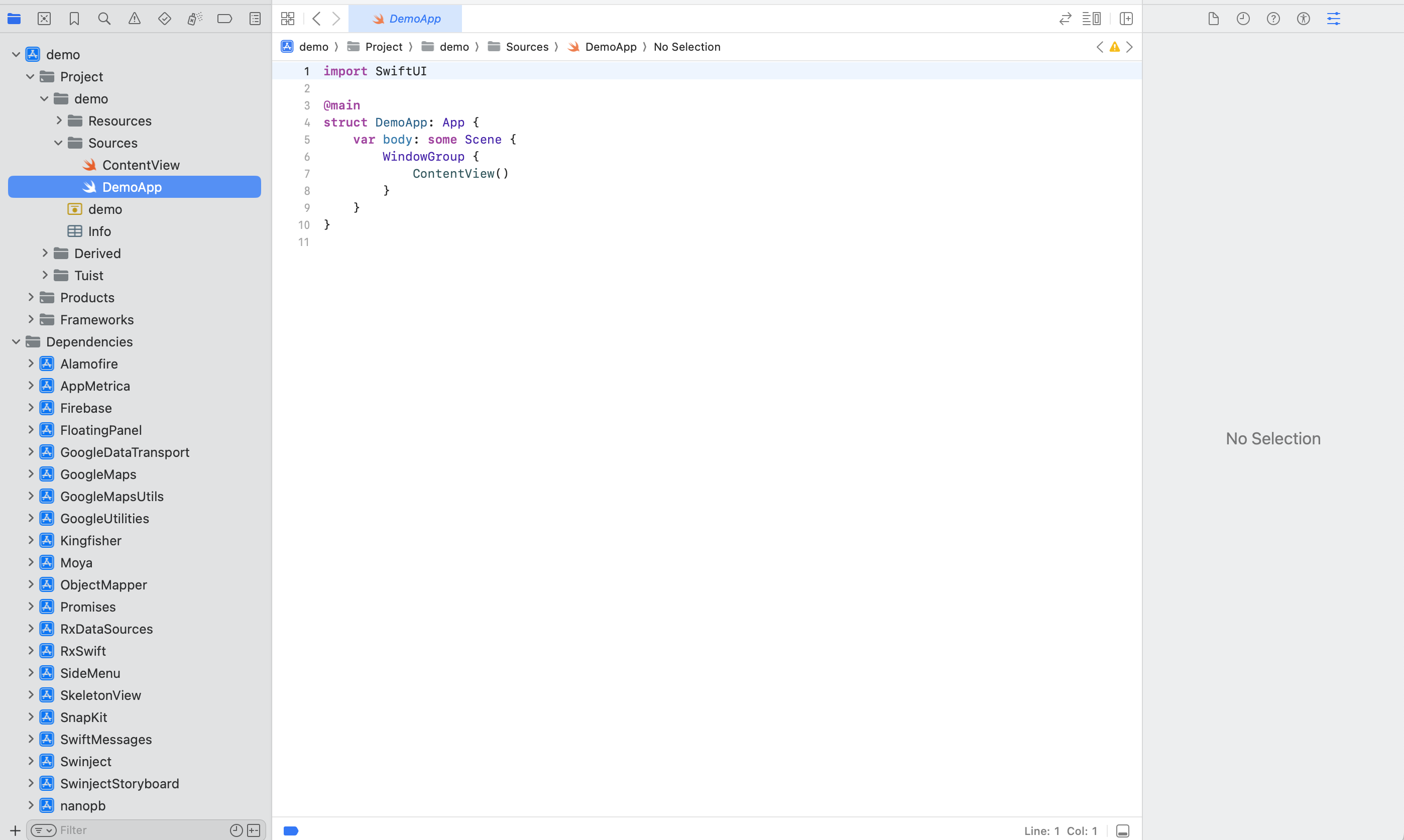Switch to the Breakpoint navigator

(225, 19)
